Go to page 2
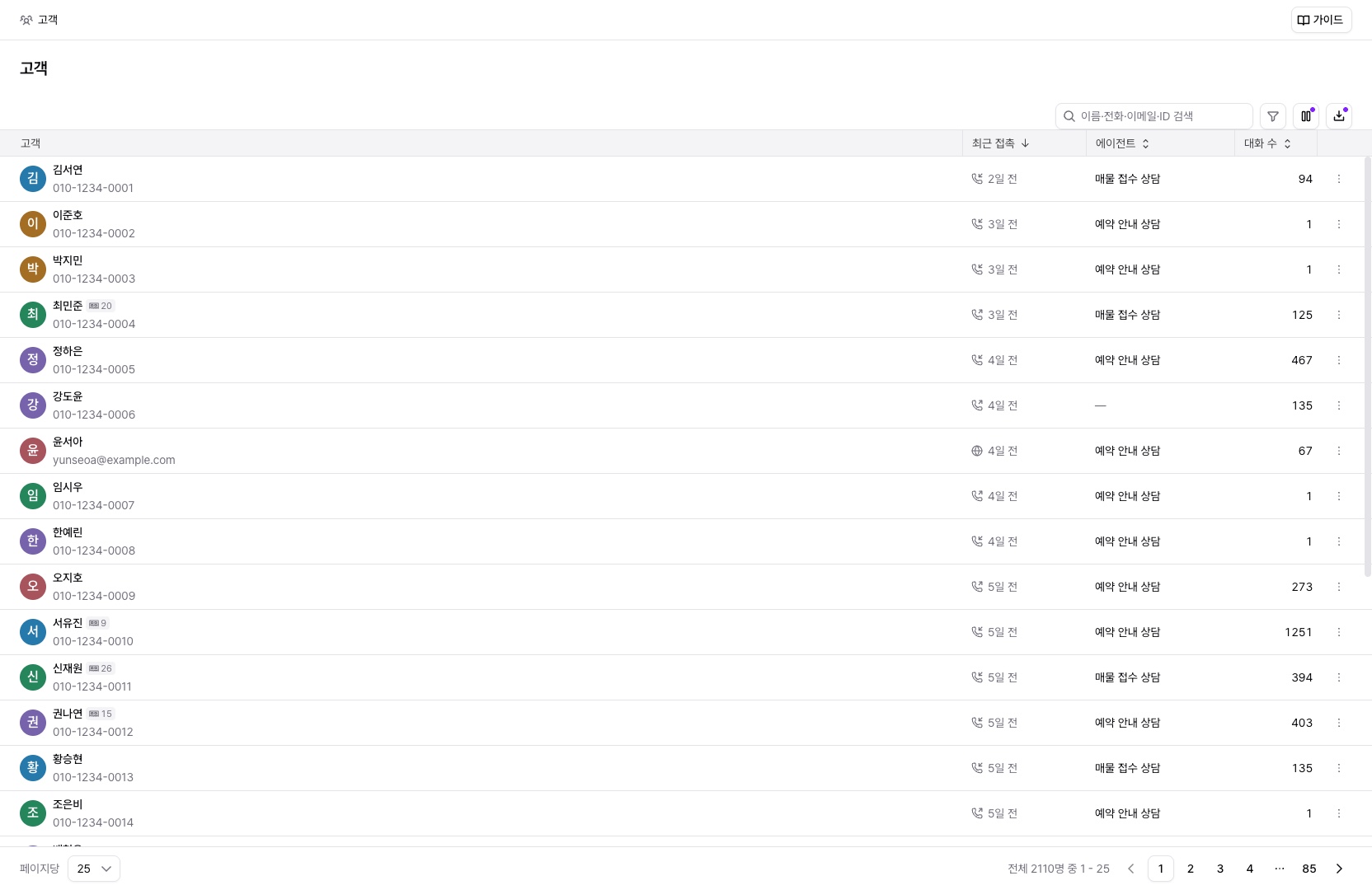Screen dimensions: 1372x890 1191,869
